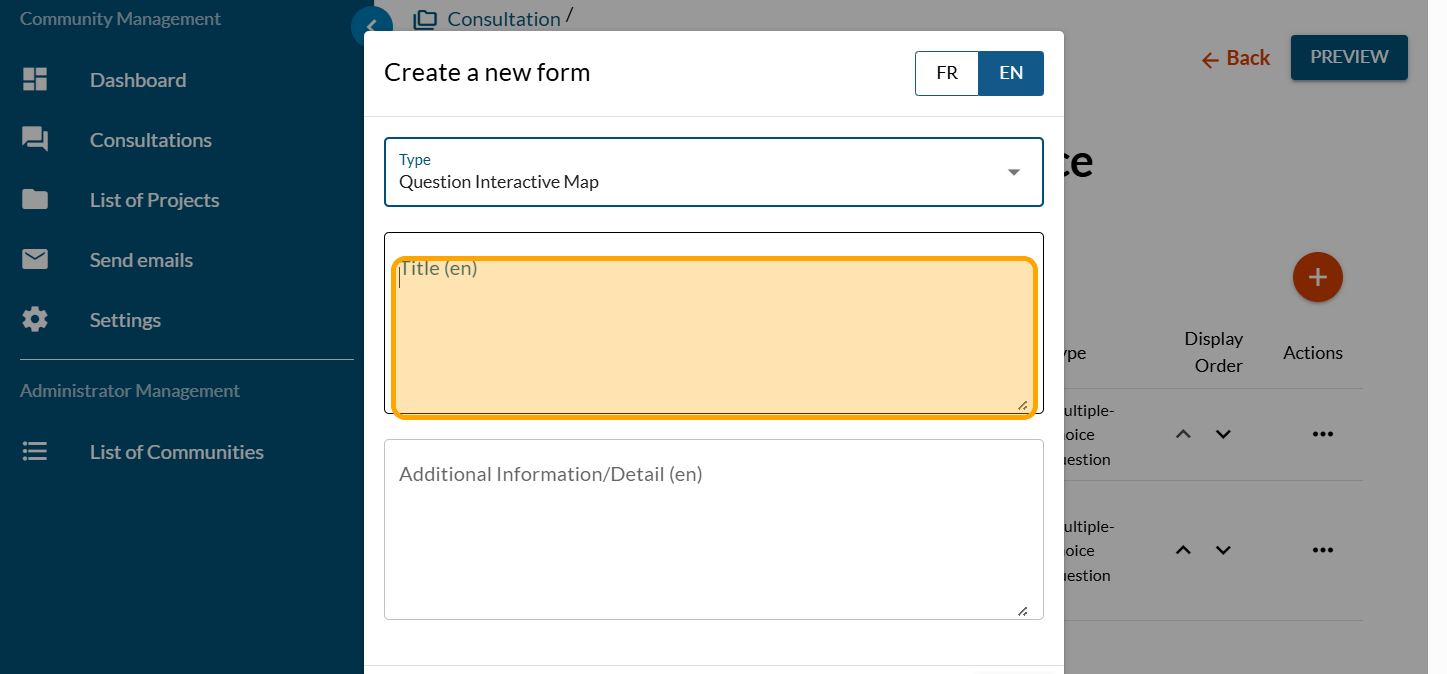Click the Send emails envelope icon
The width and height of the screenshot is (1447, 674).
(x=35, y=260)
